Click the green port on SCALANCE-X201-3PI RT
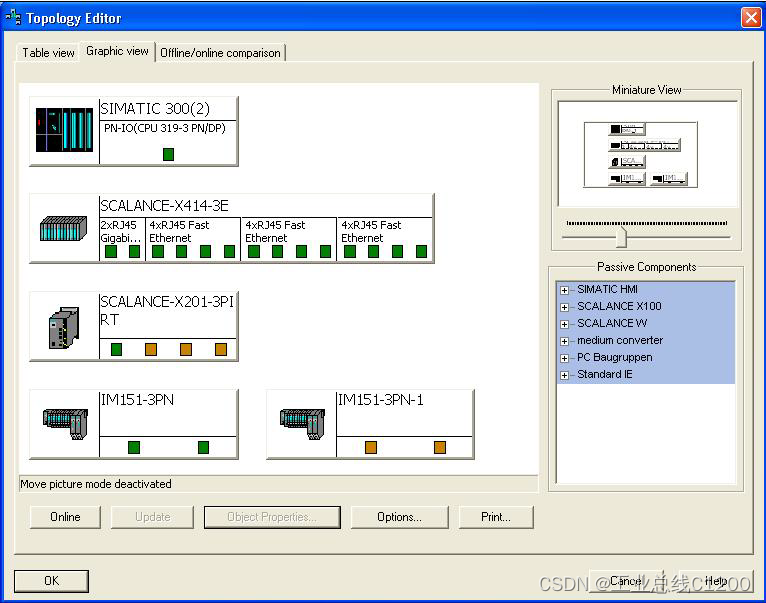Screen dimensions: 766x603 tap(116, 349)
